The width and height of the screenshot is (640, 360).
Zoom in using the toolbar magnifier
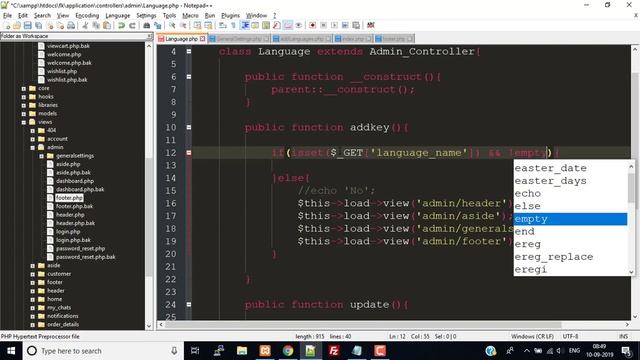click(172, 25)
